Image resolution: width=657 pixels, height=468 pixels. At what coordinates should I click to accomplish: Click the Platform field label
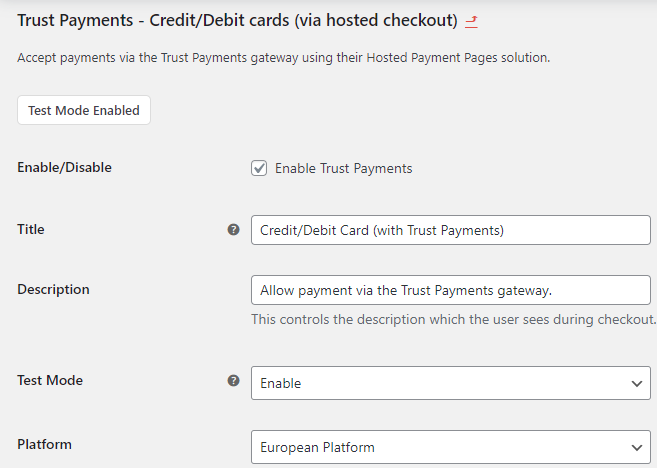[44, 444]
